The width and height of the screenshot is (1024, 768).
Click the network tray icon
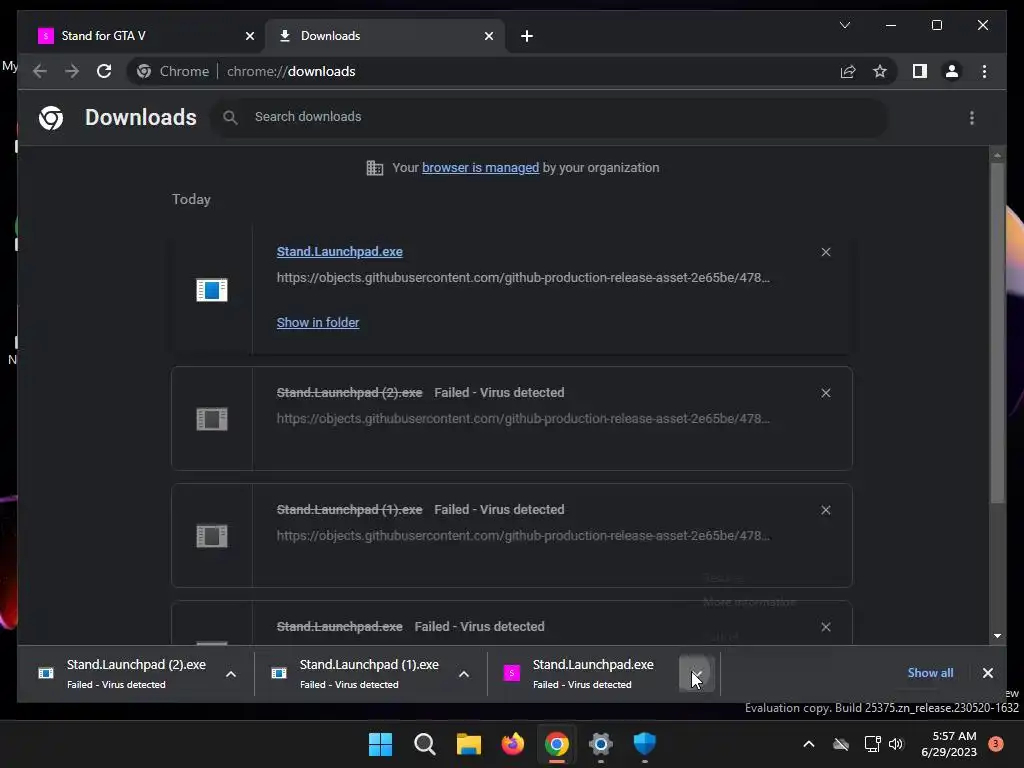pos(872,744)
